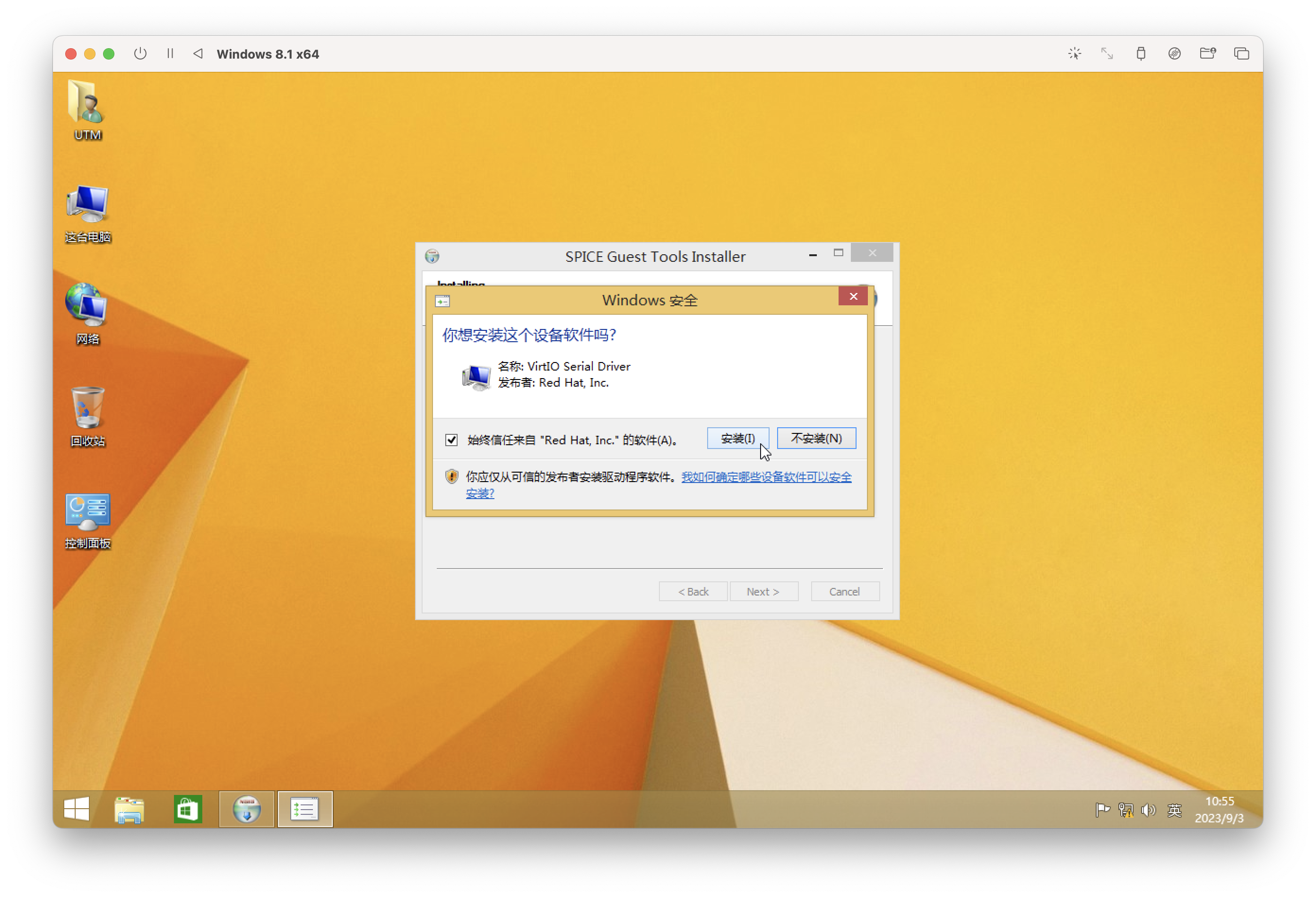Viewport: 1316px width, 898px height.
Task: Click the Action Center flag icon
Action: point(1102,810)
